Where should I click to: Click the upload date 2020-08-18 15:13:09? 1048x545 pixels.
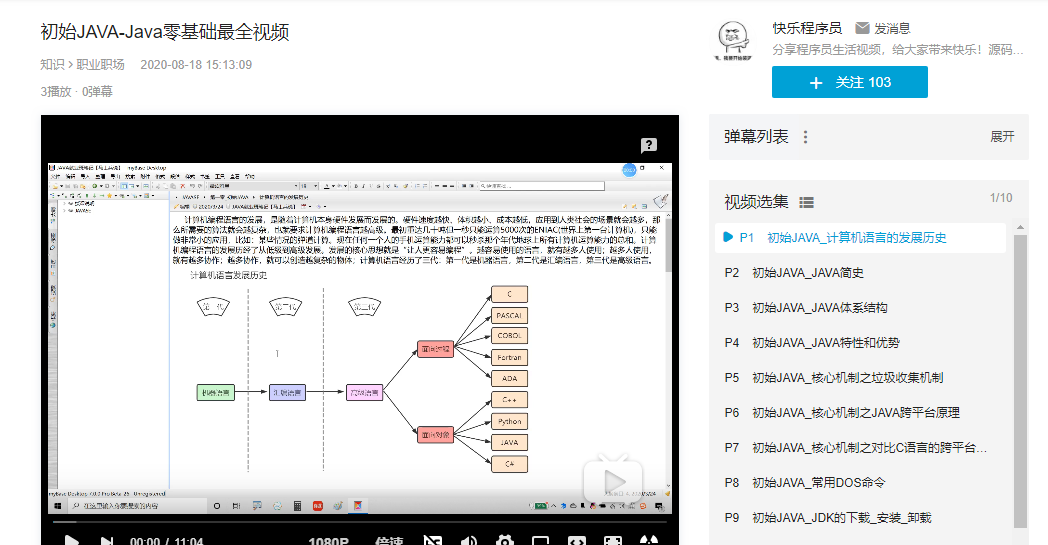coord(196,65)
